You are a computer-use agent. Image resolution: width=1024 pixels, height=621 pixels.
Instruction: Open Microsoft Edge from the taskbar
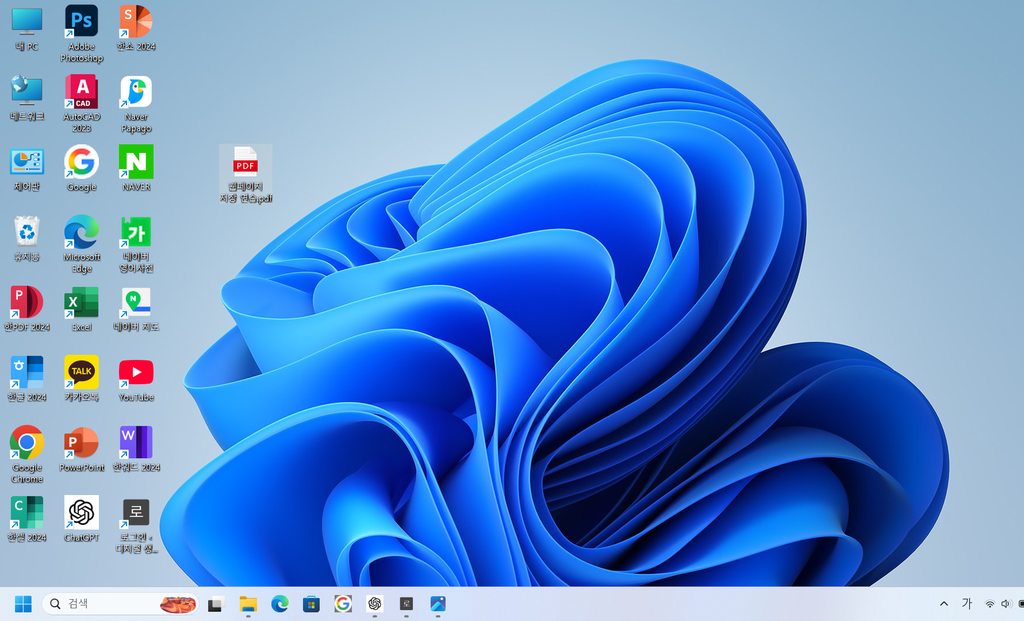(280, 604)
